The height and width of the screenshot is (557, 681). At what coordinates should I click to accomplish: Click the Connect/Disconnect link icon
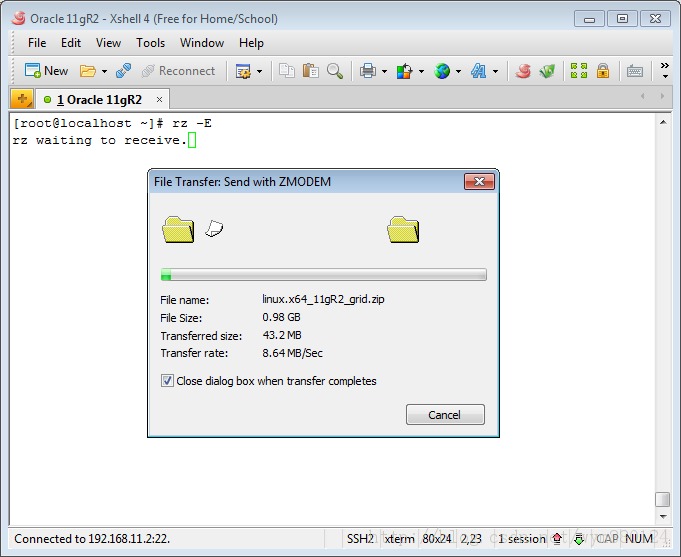coord(124,71)
